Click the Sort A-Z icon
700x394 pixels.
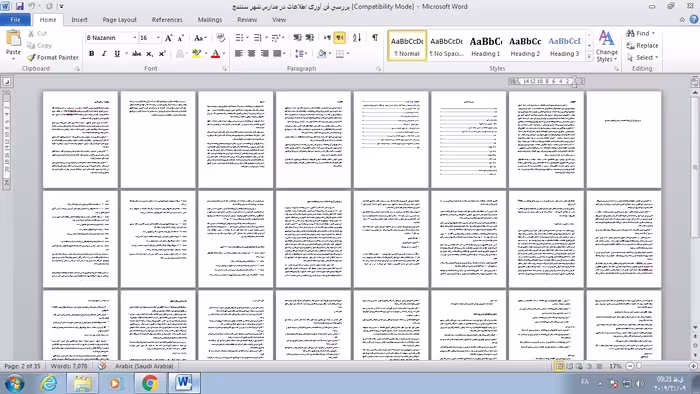[357, 37]
